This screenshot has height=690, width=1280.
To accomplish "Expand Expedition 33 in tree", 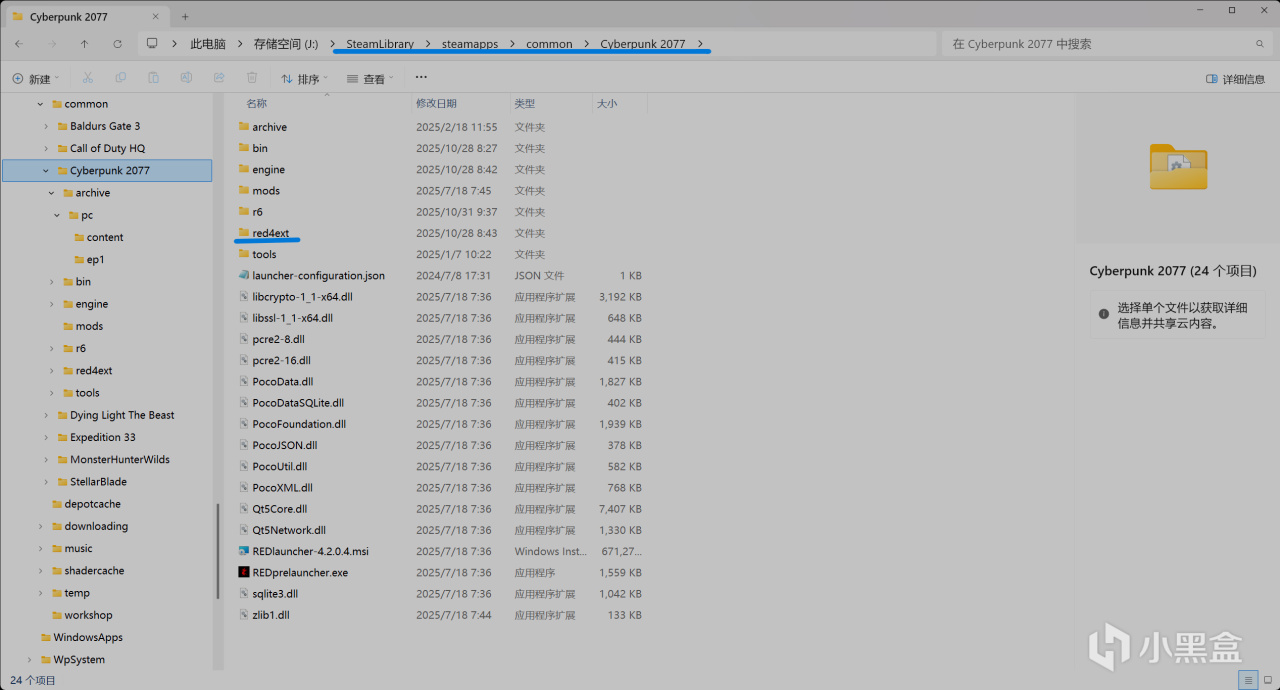I will [x=46, y=437].
